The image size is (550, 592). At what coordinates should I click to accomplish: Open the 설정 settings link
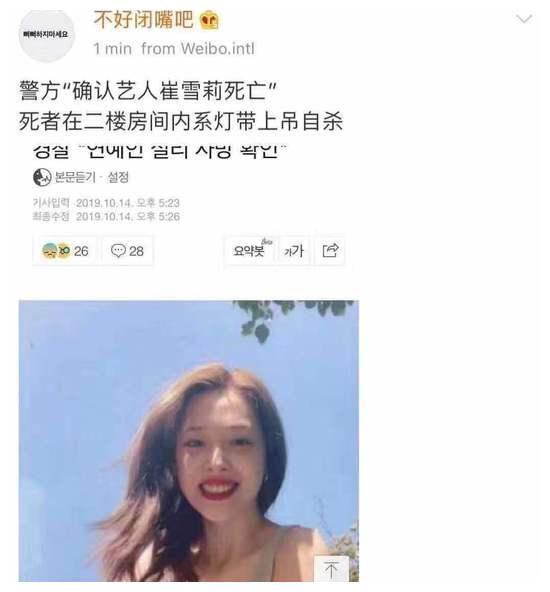[x=118, y=177]
